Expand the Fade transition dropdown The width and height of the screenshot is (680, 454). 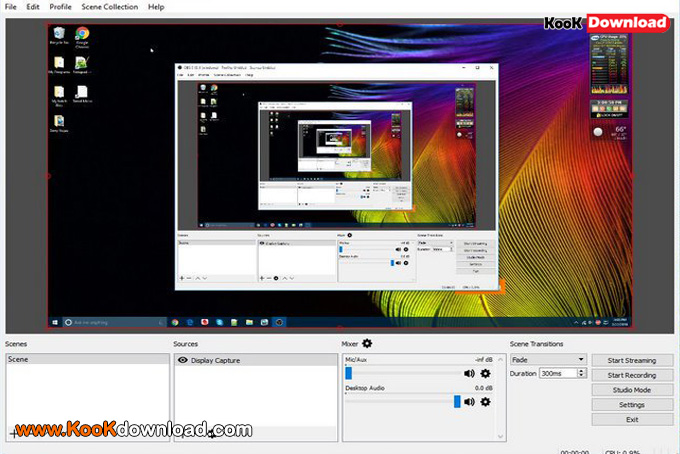(580, 359)
